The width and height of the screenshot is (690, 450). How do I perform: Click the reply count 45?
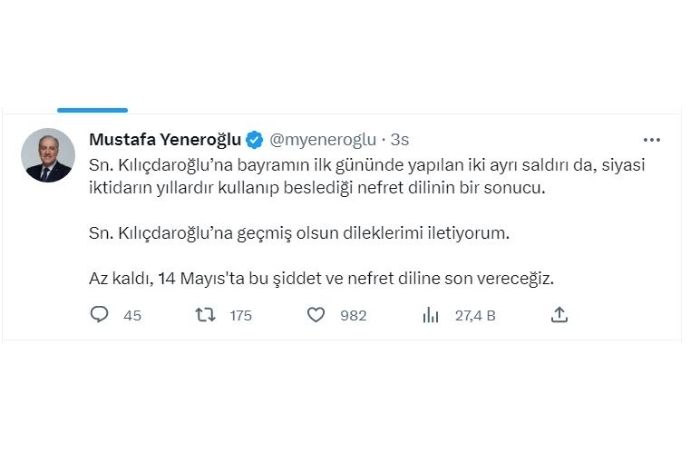[x=132, y=316]
